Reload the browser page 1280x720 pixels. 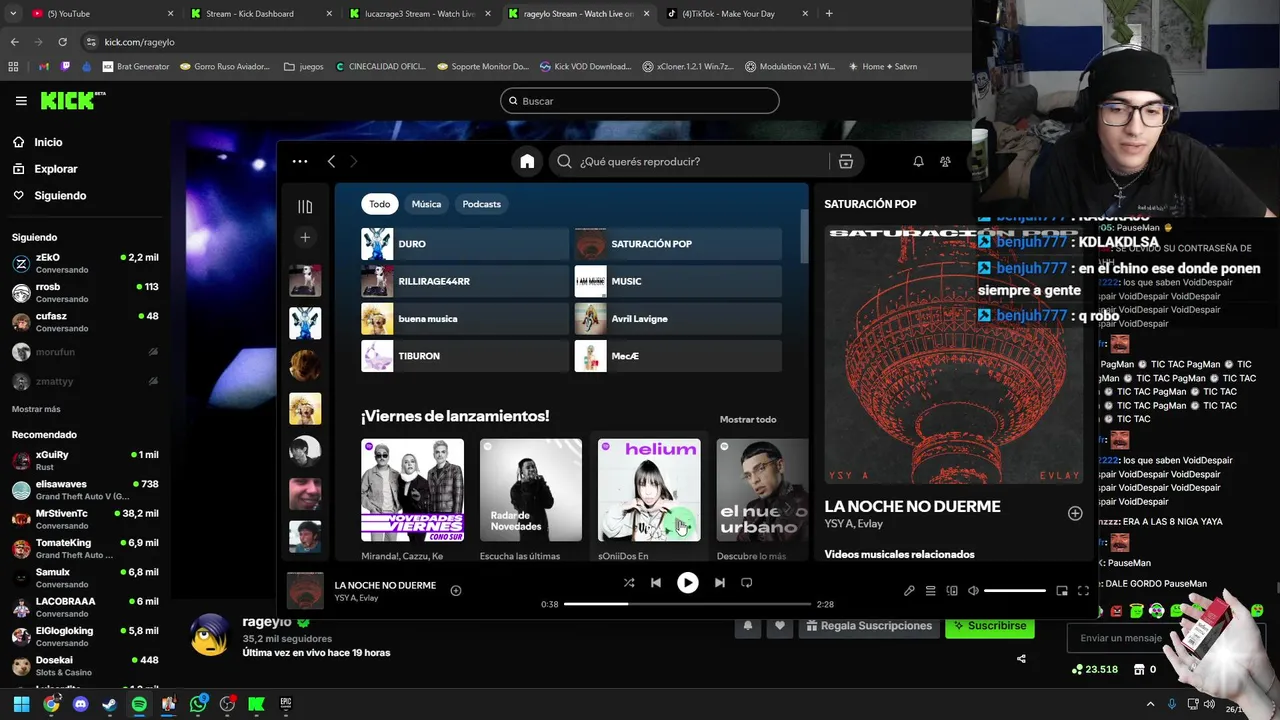click(x=62, y=42)
